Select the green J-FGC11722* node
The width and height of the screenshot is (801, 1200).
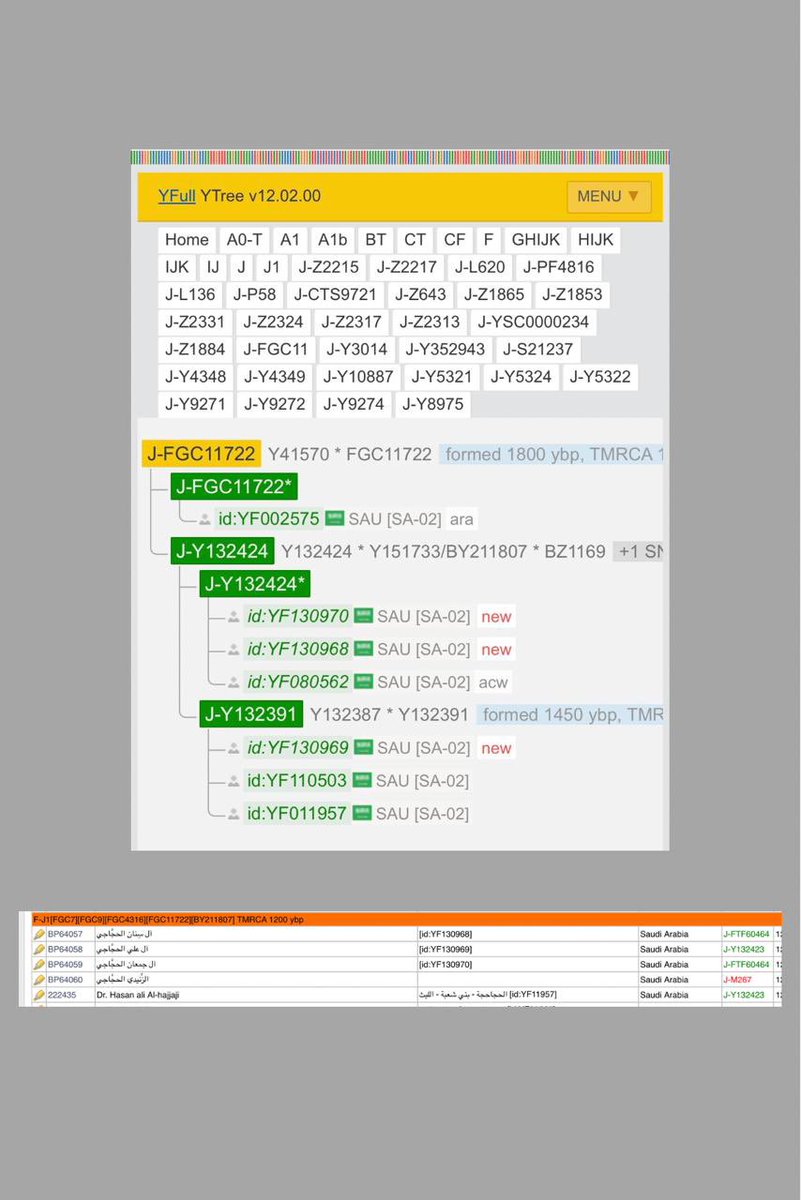coord(234,487)
